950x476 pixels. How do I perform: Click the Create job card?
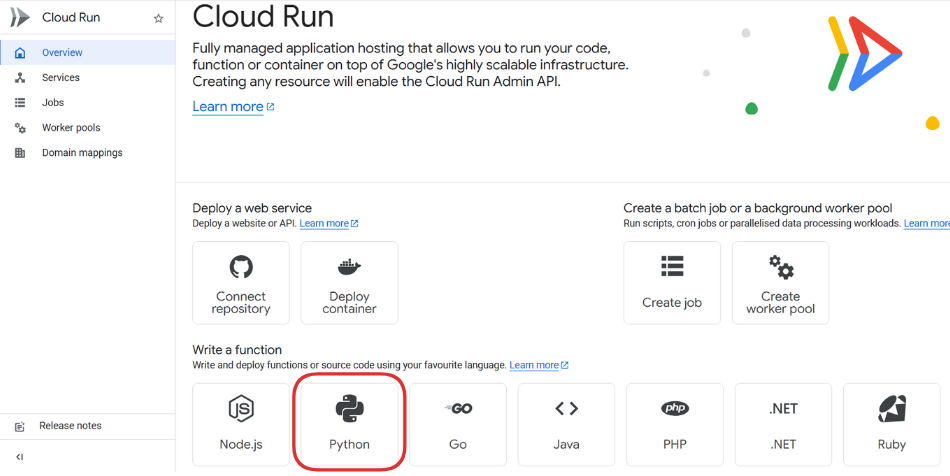coord(672,283)
